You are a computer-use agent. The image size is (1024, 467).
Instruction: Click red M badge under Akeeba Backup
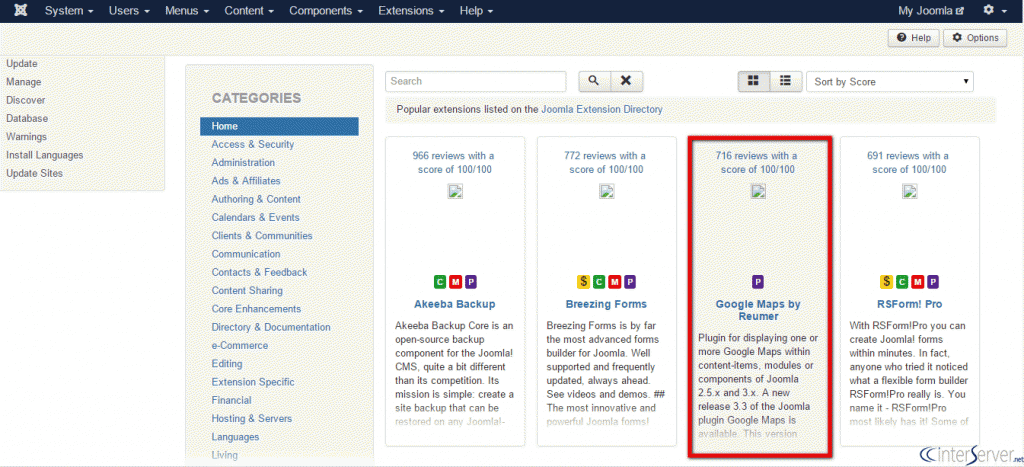coord(455,282)
